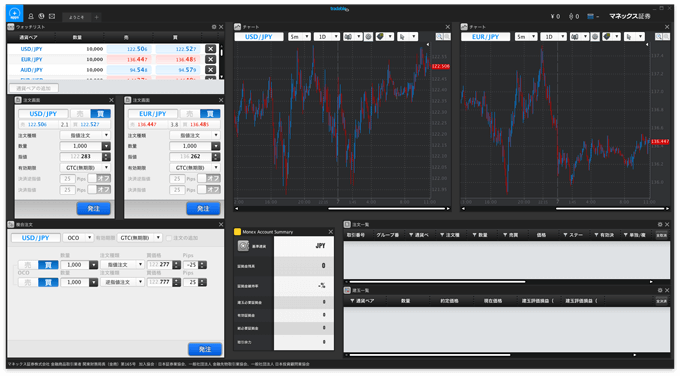680x376 pixels.
Task: Add a new workspace tab with plus
Action: (96, 17)
